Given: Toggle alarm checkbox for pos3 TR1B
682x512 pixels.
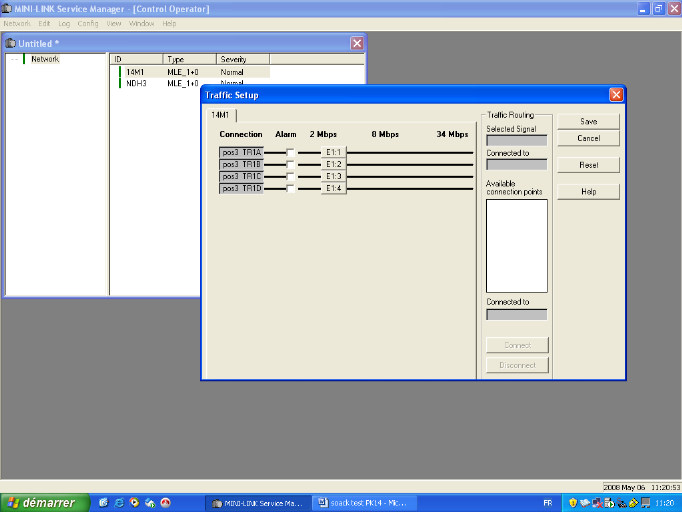Looking at the screenshot, I should [x=290, y=164].
